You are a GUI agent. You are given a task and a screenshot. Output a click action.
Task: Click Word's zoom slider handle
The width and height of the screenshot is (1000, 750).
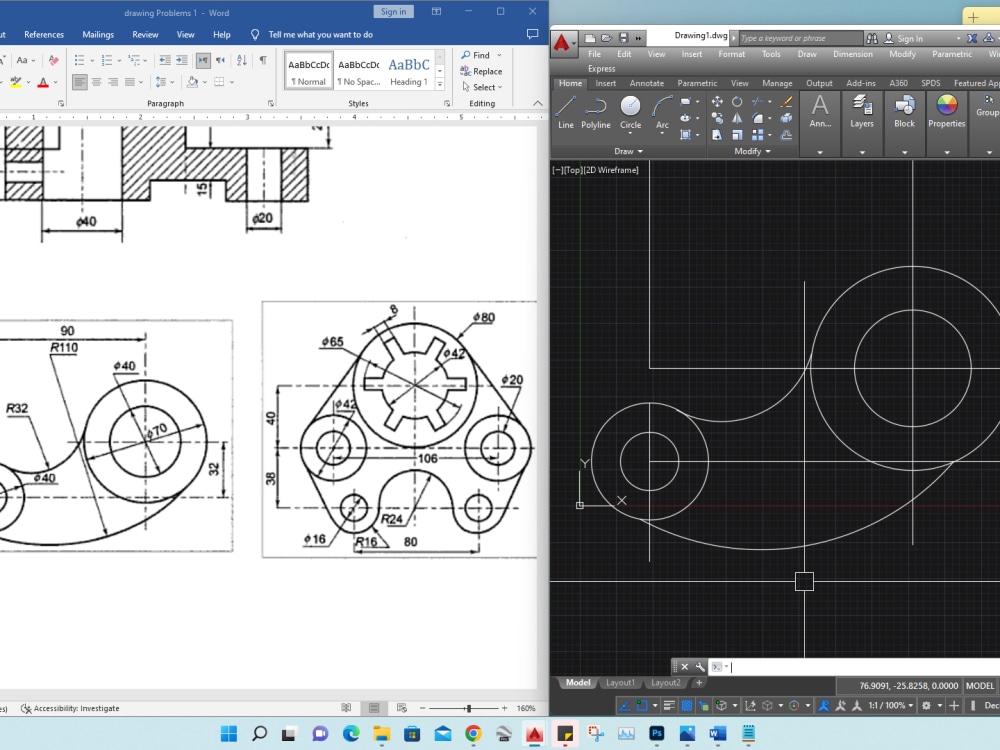469,708
